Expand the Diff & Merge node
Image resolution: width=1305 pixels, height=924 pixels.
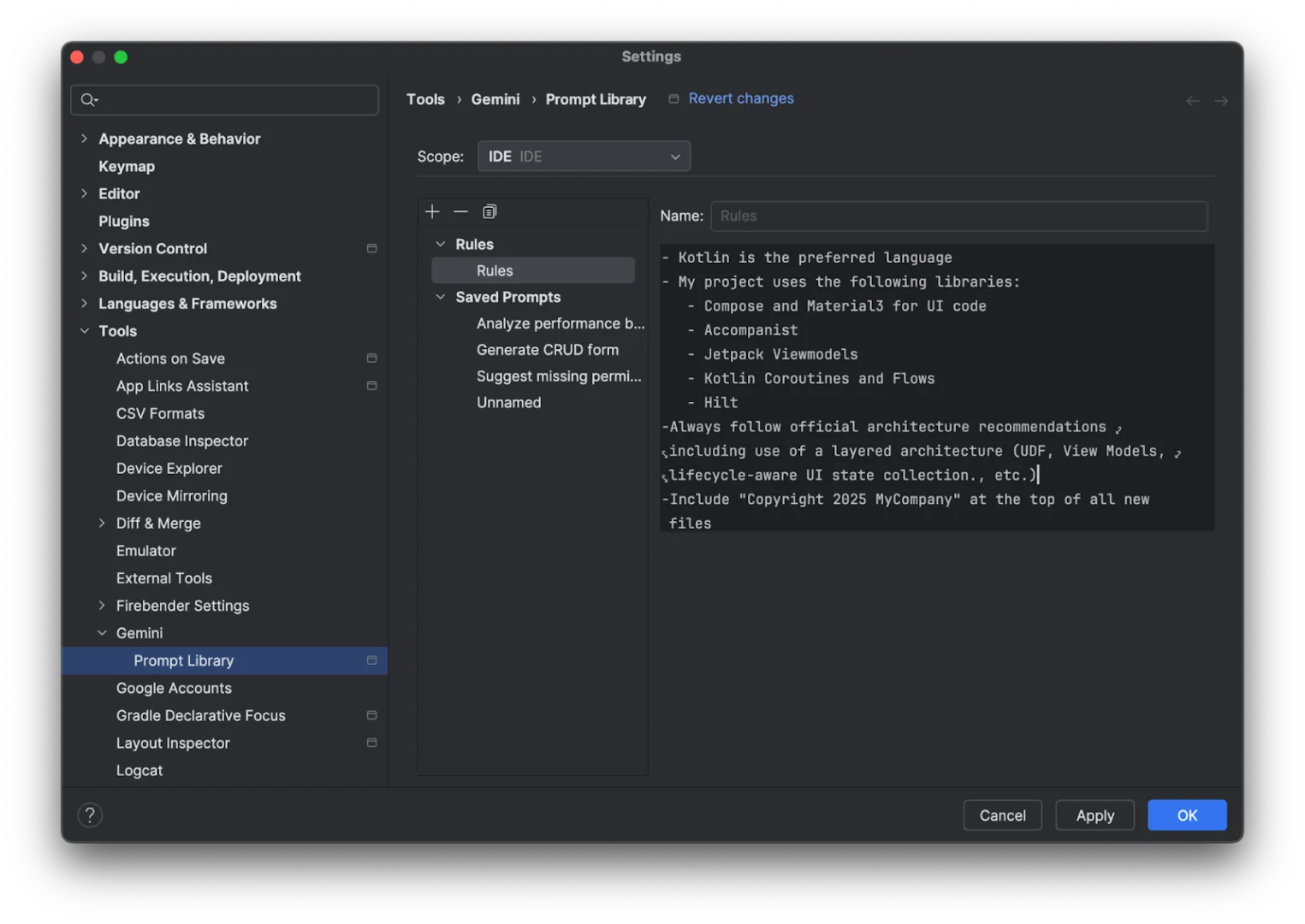click(102, 524)
